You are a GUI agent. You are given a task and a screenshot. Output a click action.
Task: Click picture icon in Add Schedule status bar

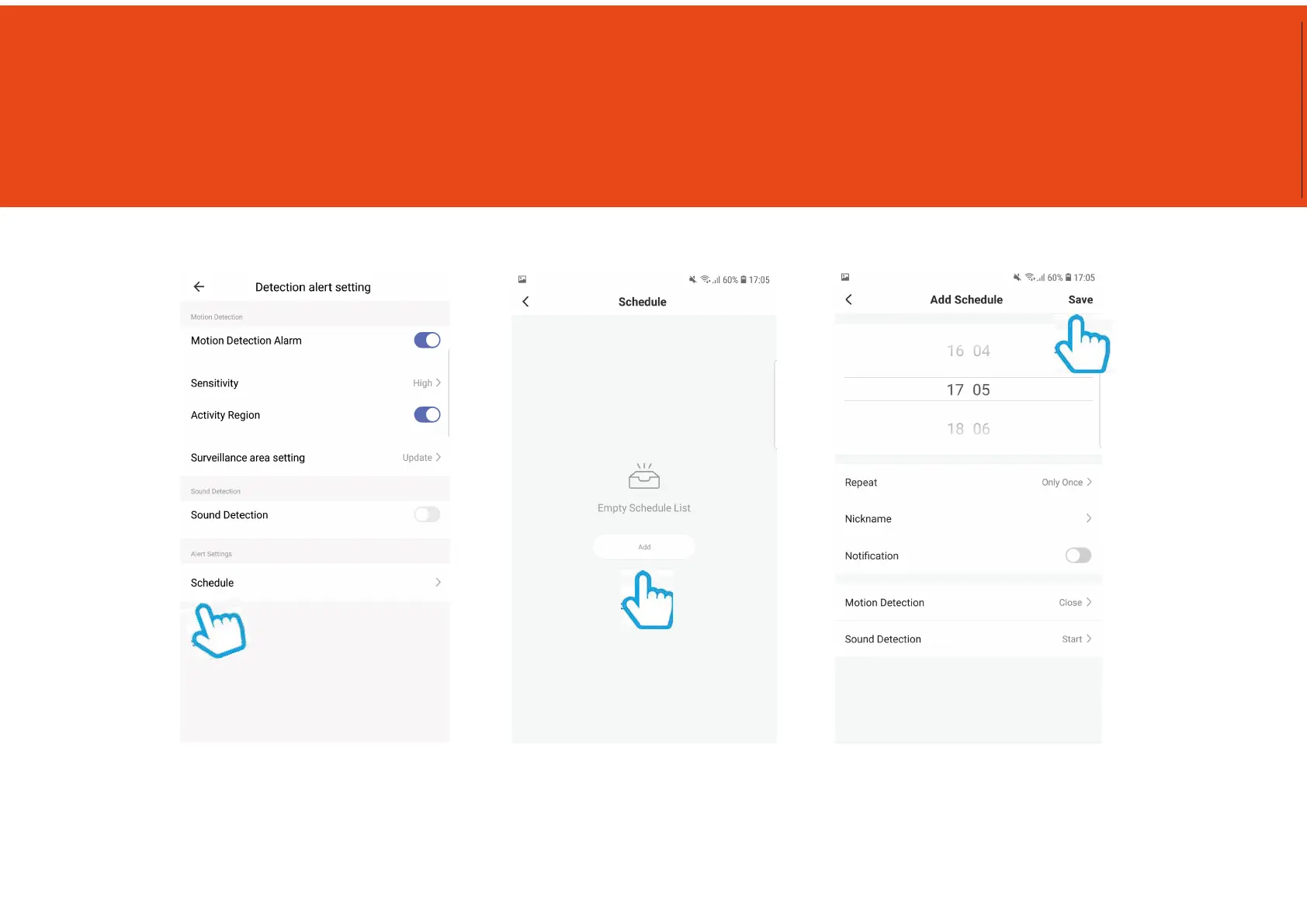(x=845, y=277)
